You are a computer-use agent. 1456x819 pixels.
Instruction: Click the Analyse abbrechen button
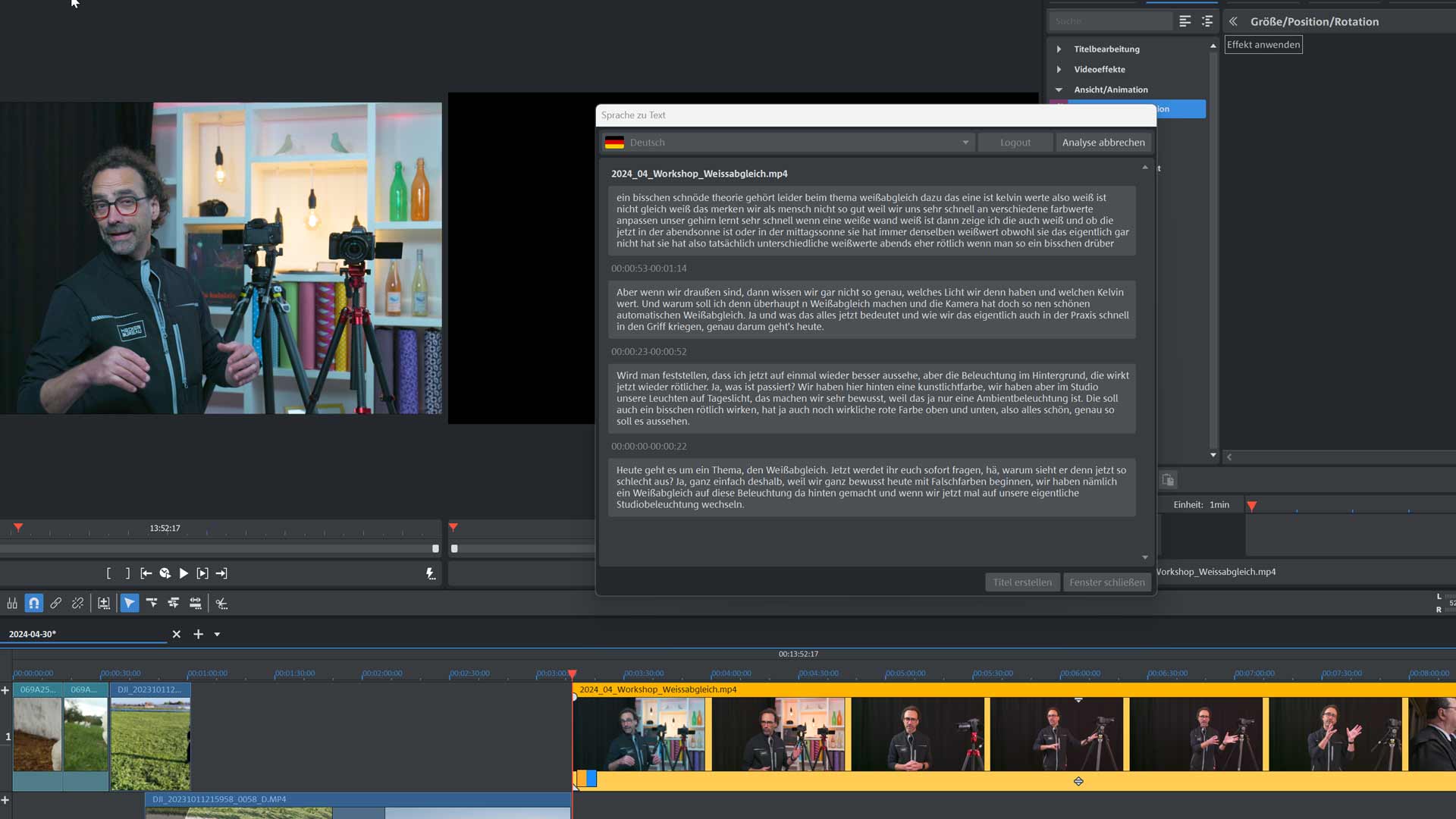[1103, 143]
